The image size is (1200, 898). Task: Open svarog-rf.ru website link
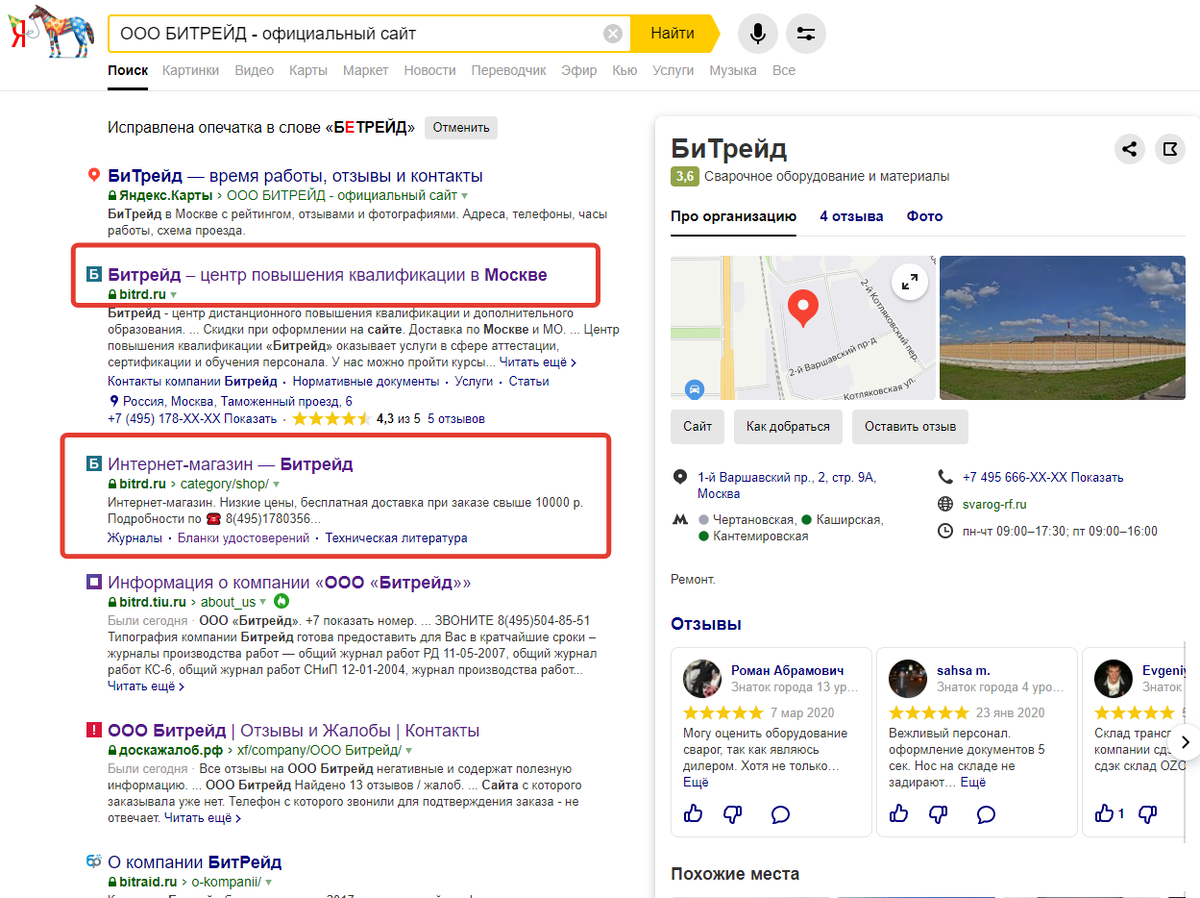coord(995,504)
